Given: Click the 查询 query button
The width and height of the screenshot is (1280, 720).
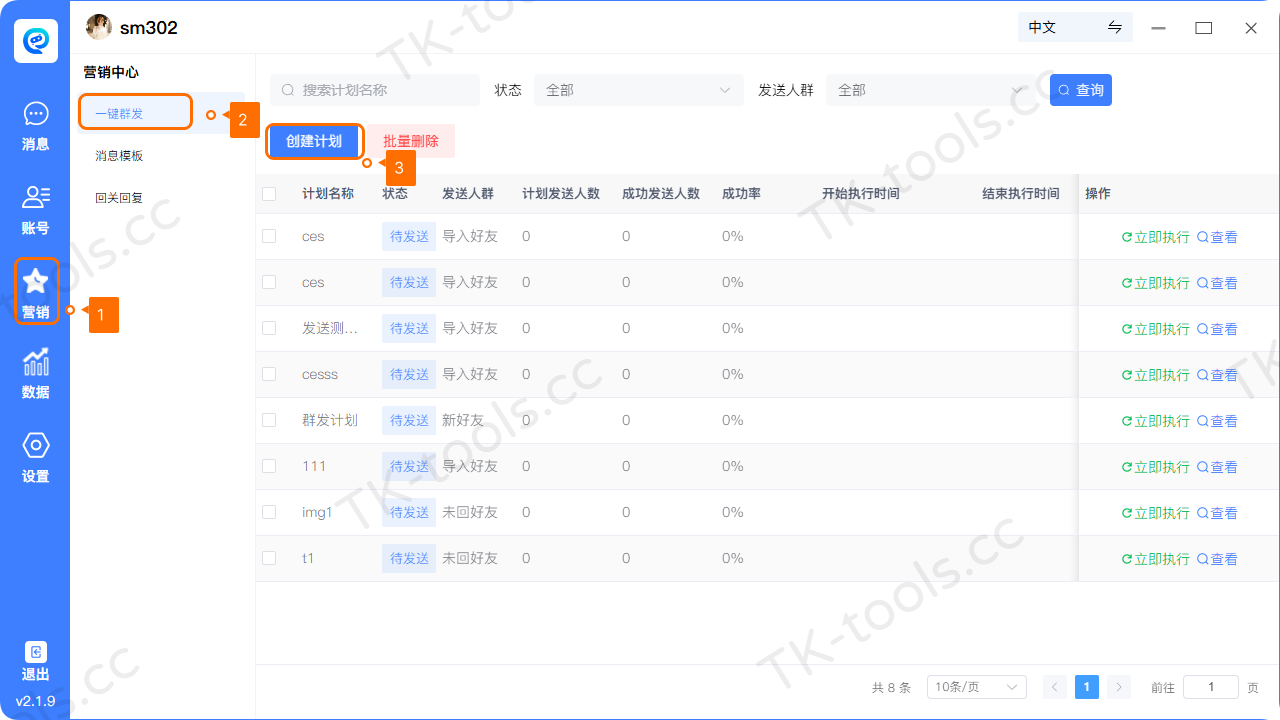Looking at the screenshot, I should [x=1081, y=90].
